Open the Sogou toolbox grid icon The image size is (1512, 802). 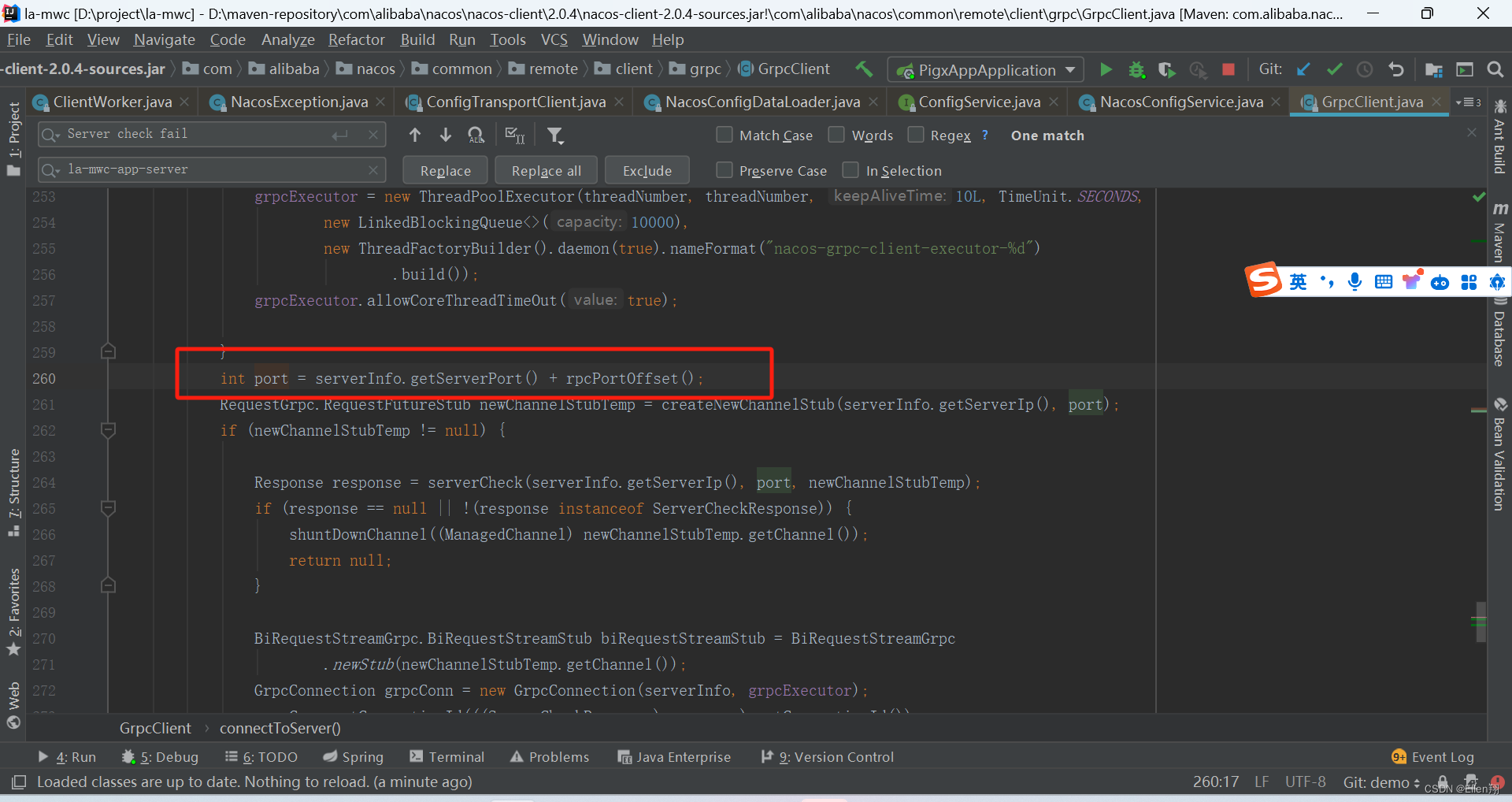point(1469,281)
